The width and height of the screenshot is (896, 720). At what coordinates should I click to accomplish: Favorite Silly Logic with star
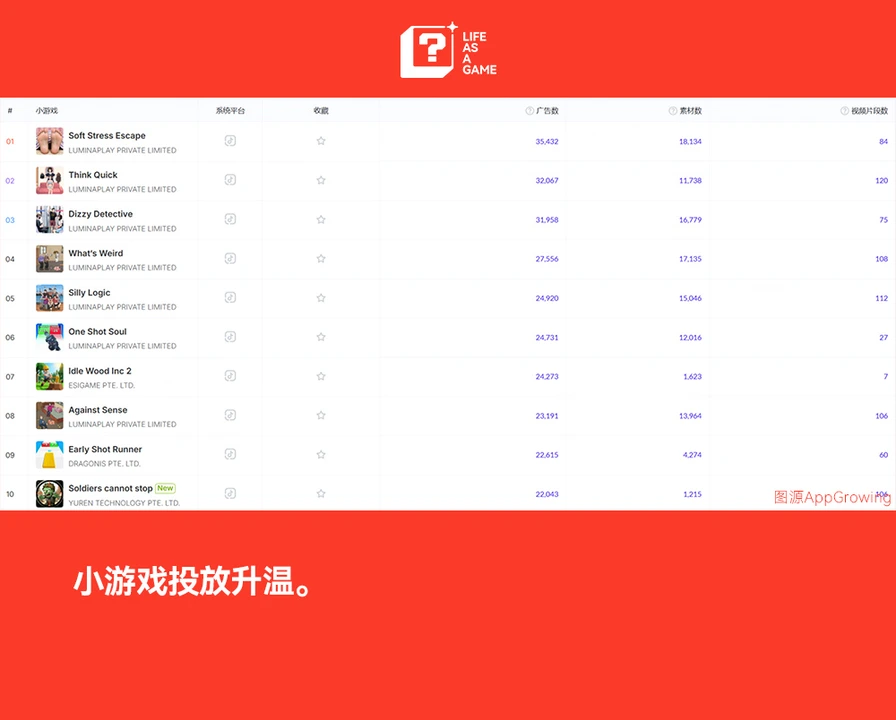[x=321, y=298]
